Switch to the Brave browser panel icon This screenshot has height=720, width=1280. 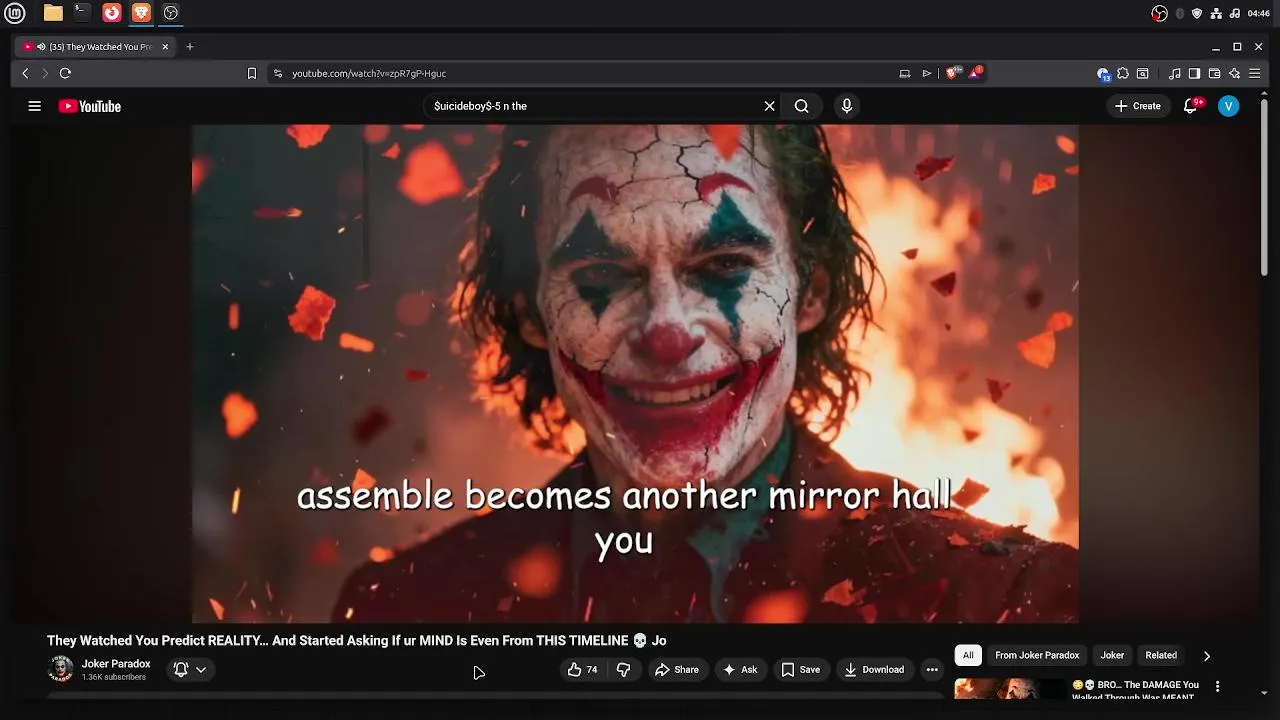(141, 13)
